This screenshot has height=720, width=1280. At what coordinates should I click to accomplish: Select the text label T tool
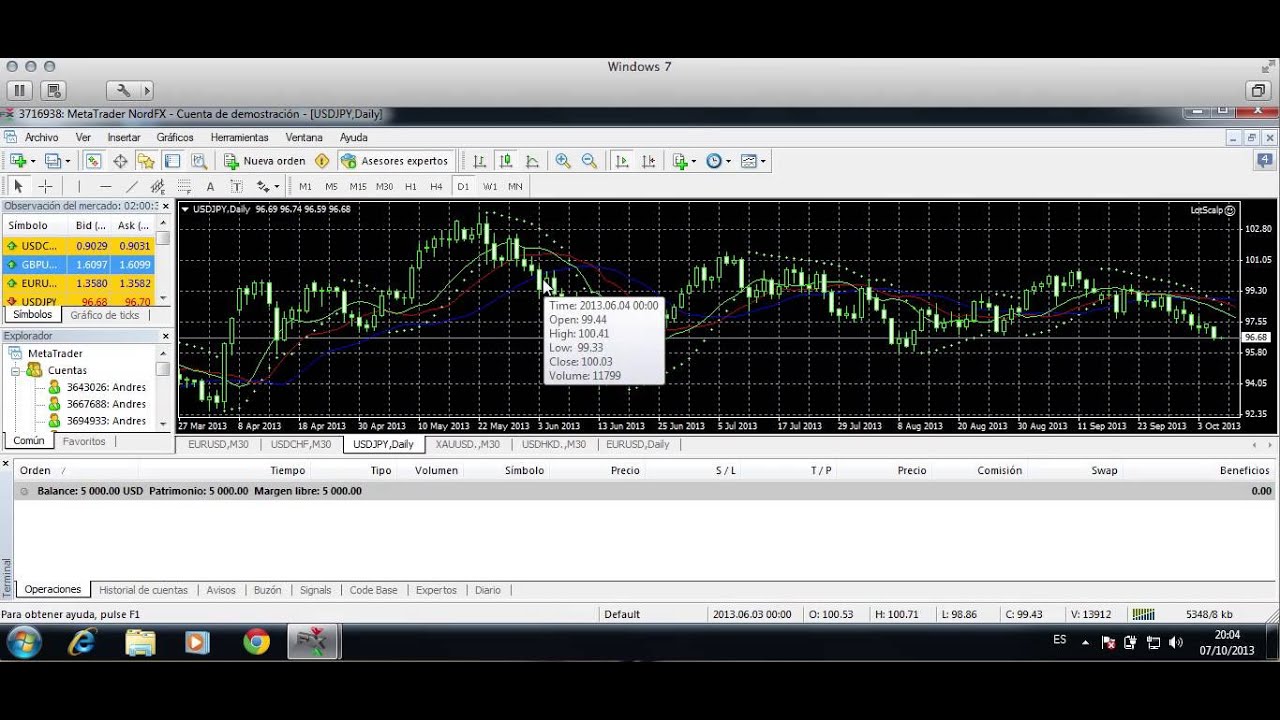tap(236, 186)
